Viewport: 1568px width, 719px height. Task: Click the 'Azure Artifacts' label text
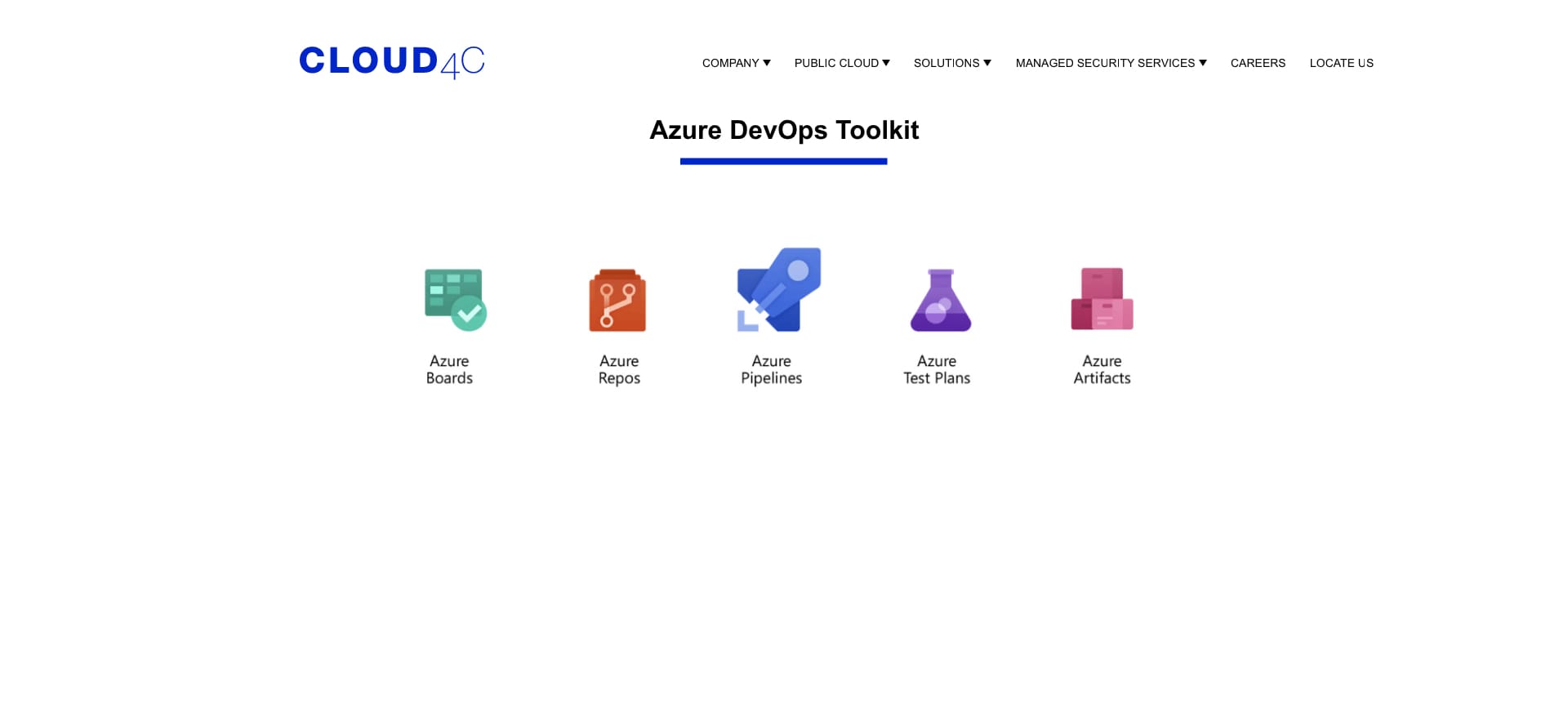click(x=1102, y=369)
